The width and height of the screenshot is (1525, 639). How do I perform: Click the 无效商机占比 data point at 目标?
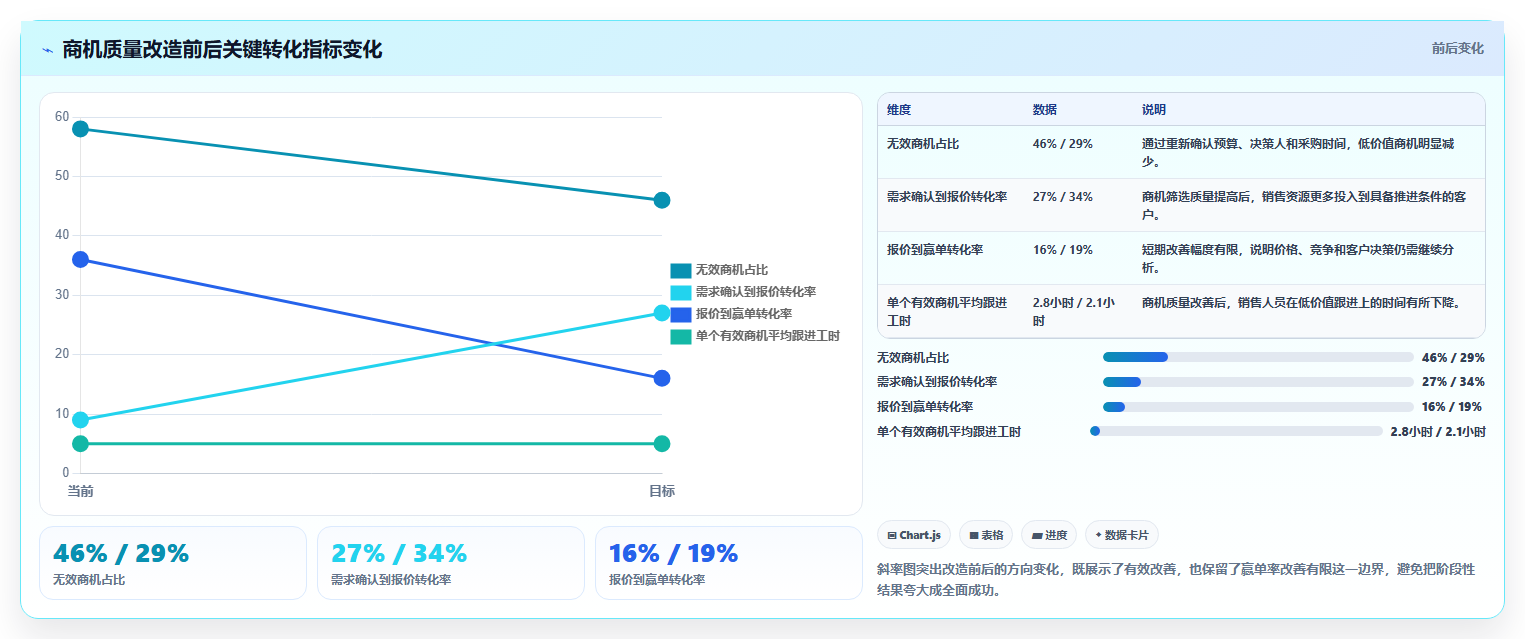click(x=662, y=200)
